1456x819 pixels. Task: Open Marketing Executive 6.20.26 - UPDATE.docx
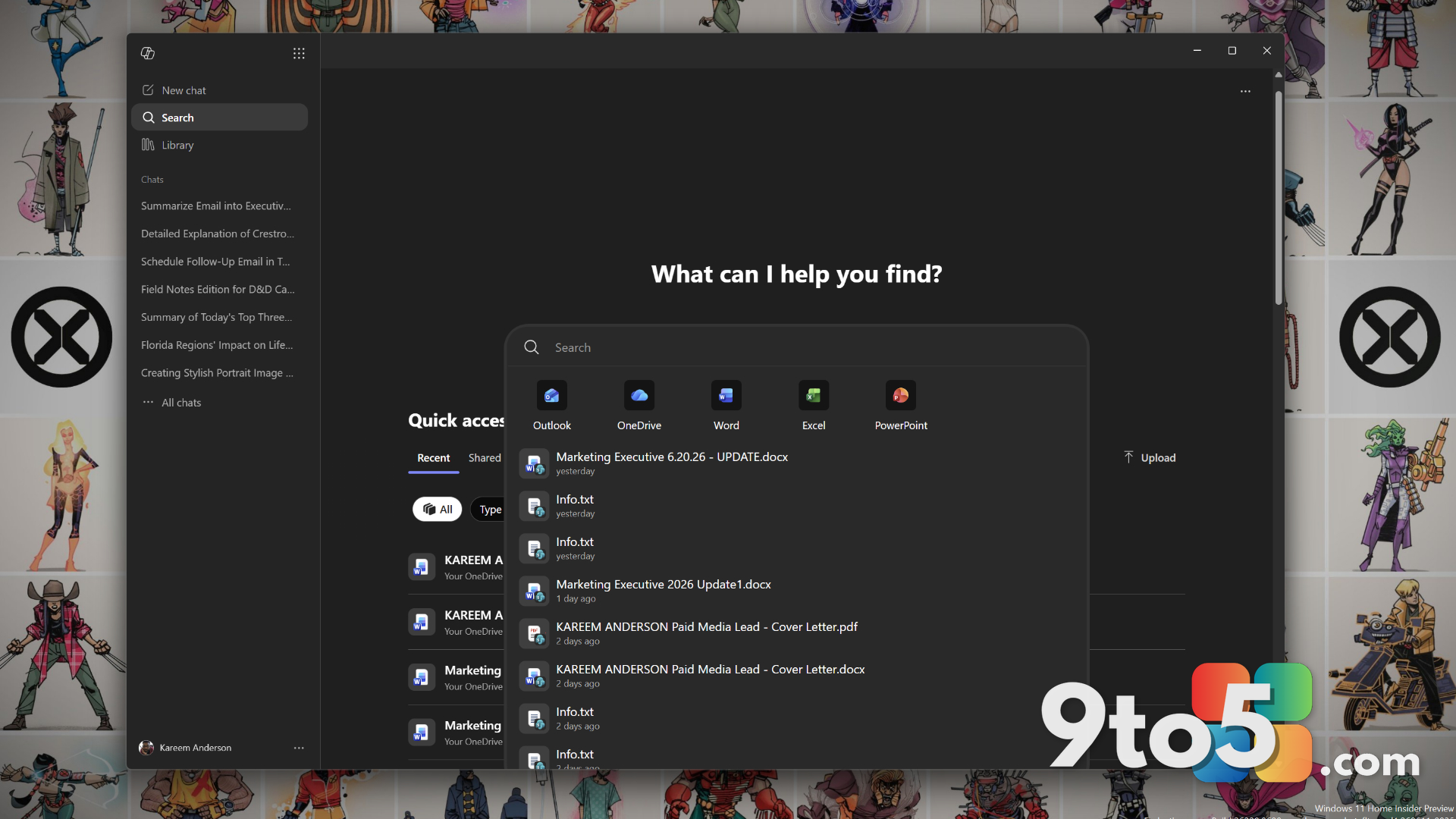click(796, 463)
